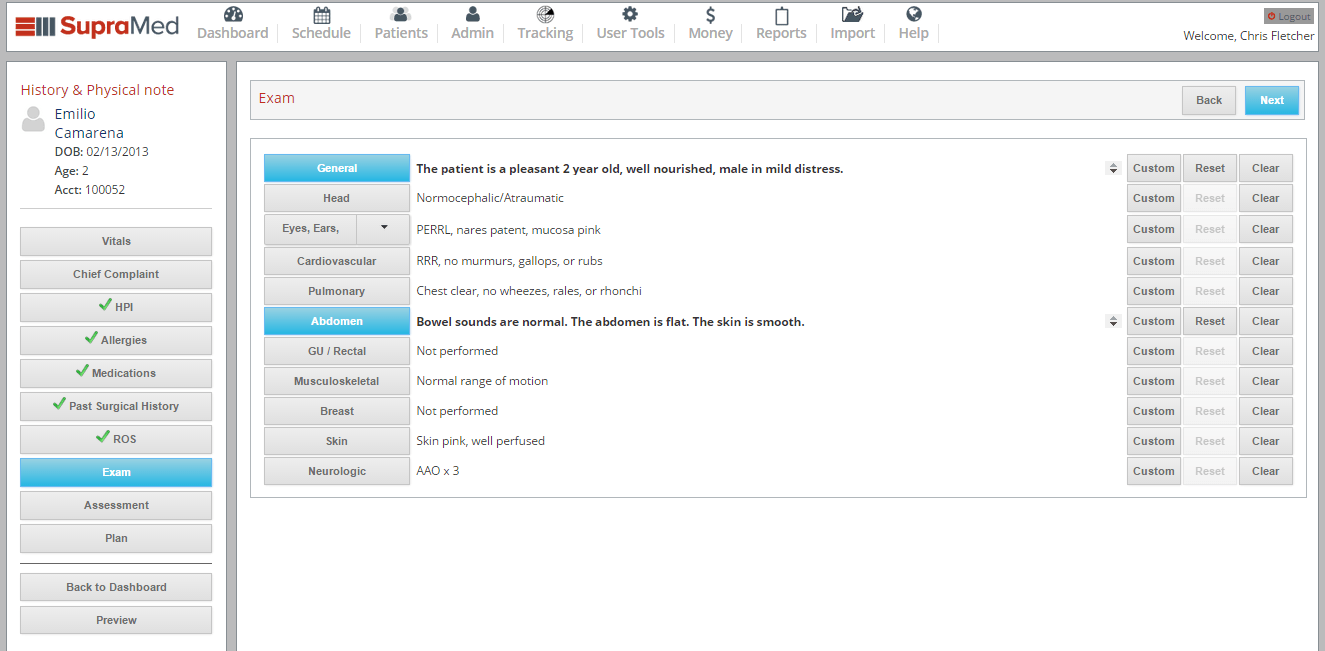The height and width of the screenshot is (651, 1325).
Task: Open the General row text stepper arrows
Action: pyautogui.click(x=1113, y=169)
